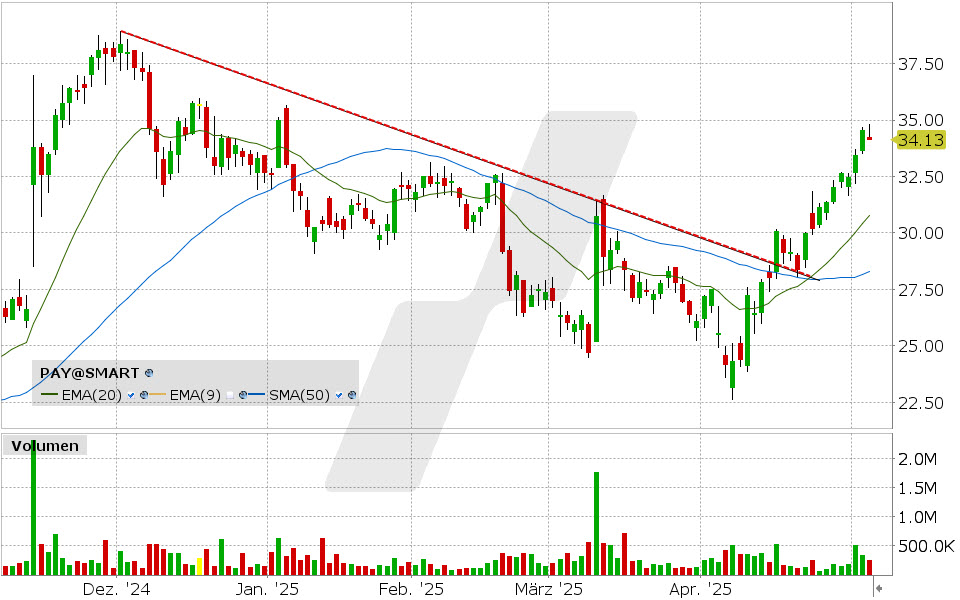Click the EMA(9) legend label
This screenshot has height=600, width=960.
(x=195, y=396)
